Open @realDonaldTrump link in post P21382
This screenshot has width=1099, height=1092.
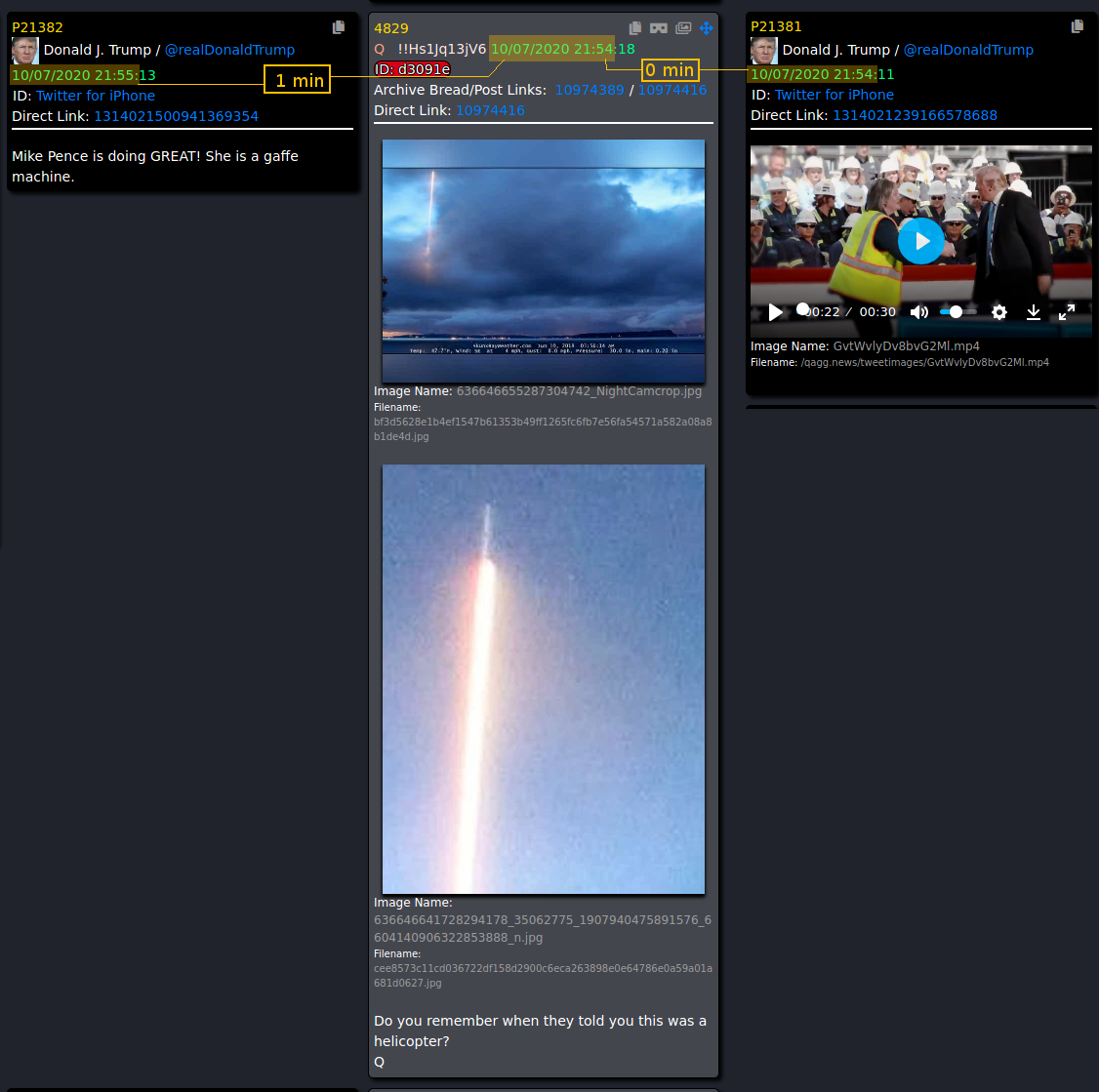(229, 50)
